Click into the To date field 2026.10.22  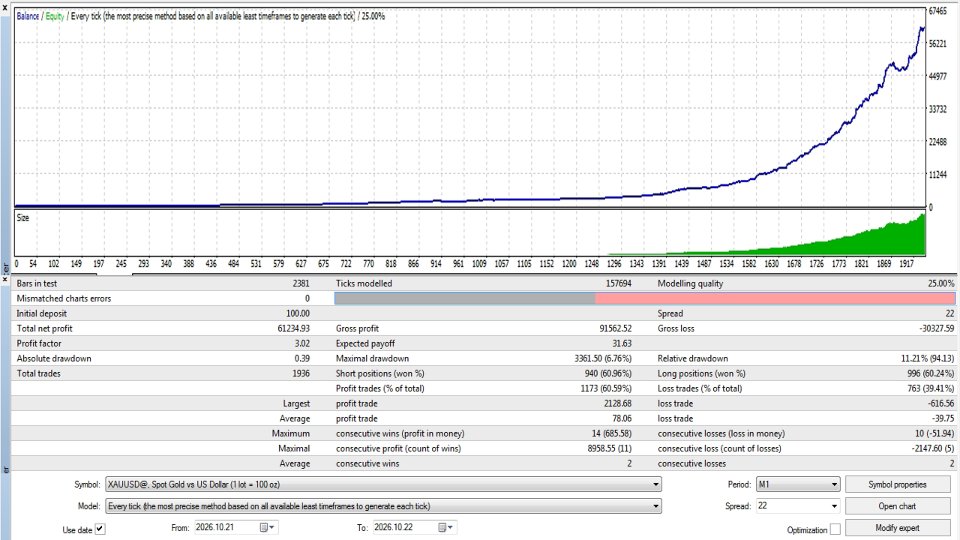coord(405,527)
